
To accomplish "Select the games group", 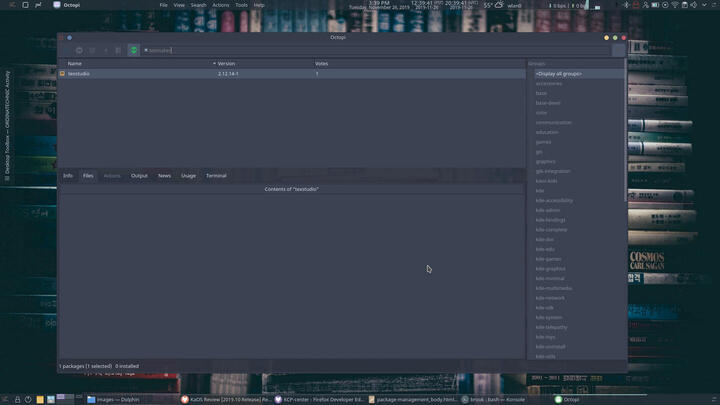I will click(x=543, y=142).
